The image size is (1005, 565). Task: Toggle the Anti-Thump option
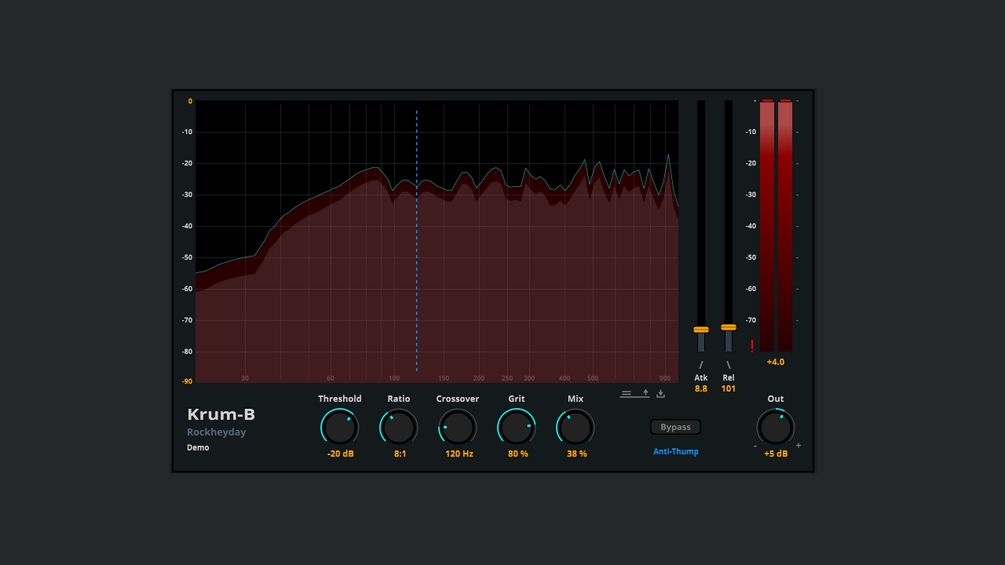tap(676, 452)
